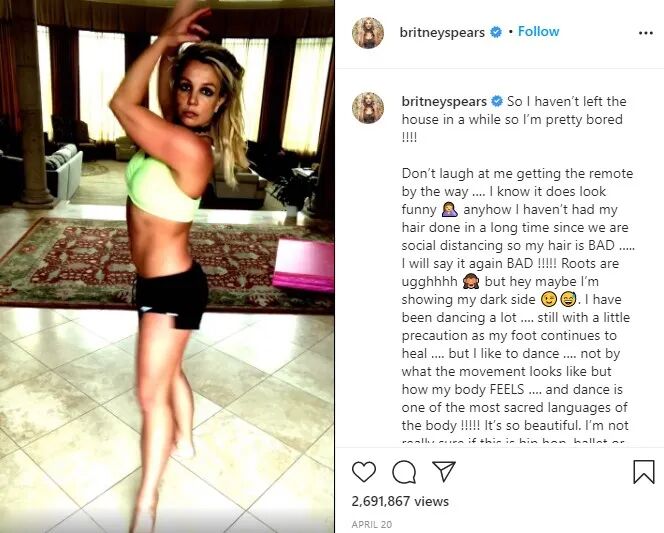The height and width of the screenshot is (533, 664).
Task: Like the post with the heart icon
Action: coord(364,472)
